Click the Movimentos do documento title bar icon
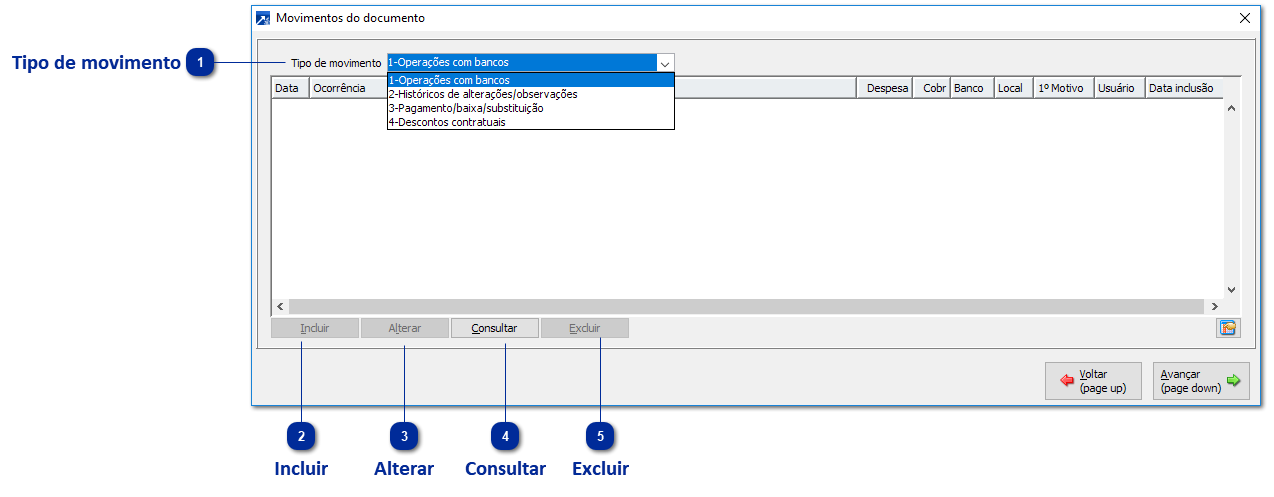The image size is (1274, 497). tap(263, 18)
